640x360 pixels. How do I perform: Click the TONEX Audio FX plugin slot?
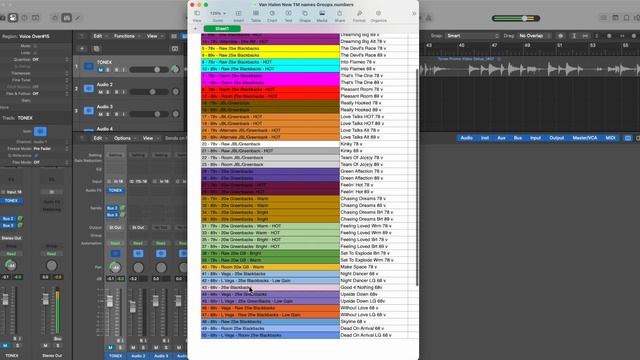116,191
